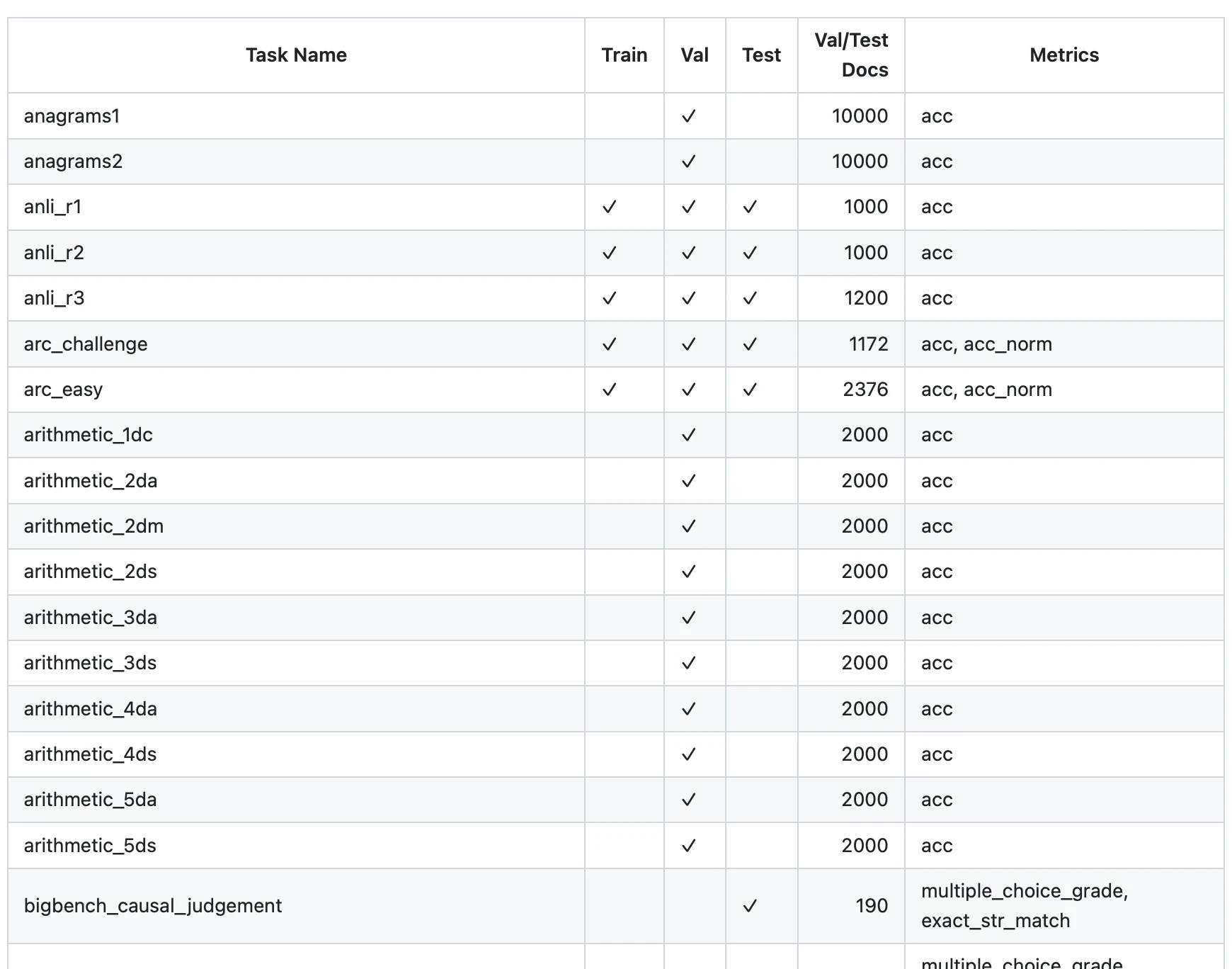Click the acc, acc_norm metrics for arc_challenge
The width and height of the screenshot is (1232, 969).
(986, 344)
